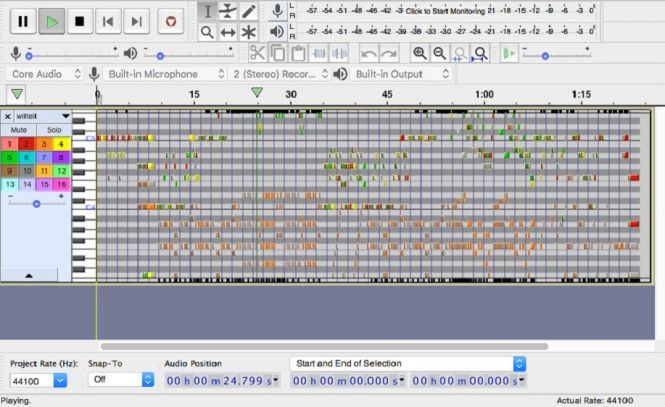The image size is (665, 407).
Task: Mute the willtell track
Action: point(18,130)
